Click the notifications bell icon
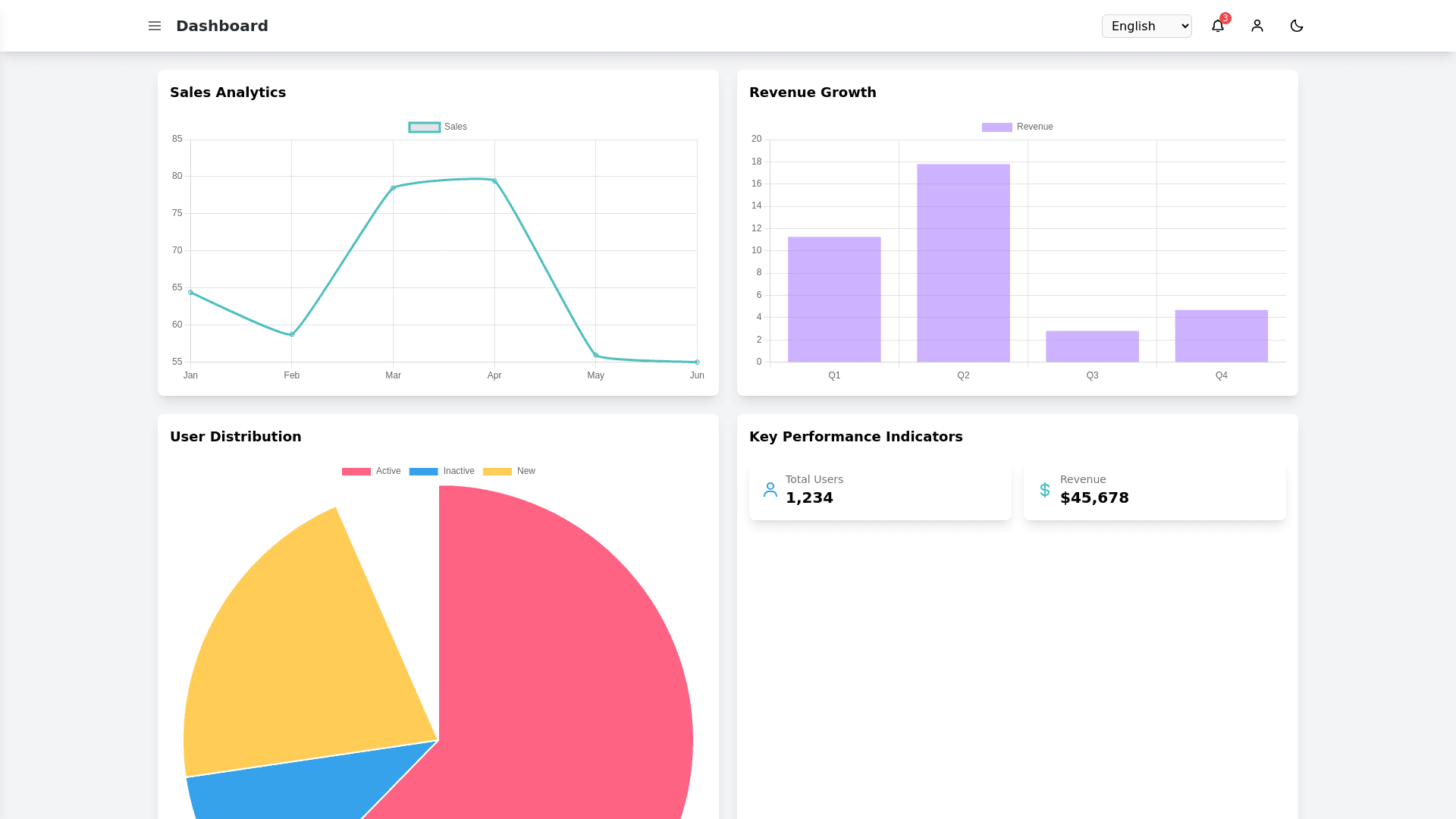The width and height of the screenshot is (1456, 819). 1217,26
